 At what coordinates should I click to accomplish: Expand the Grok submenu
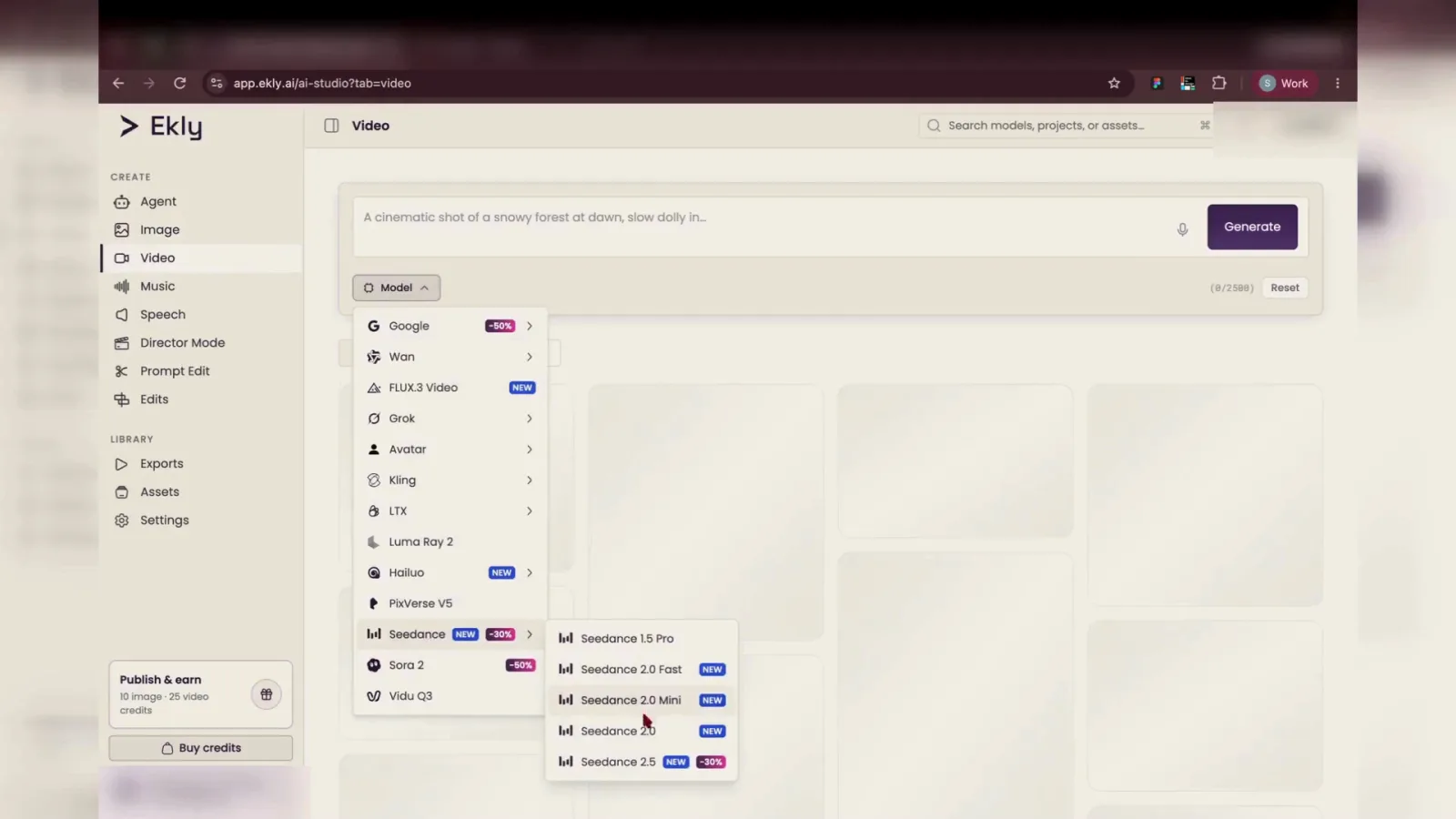point(450,419)
